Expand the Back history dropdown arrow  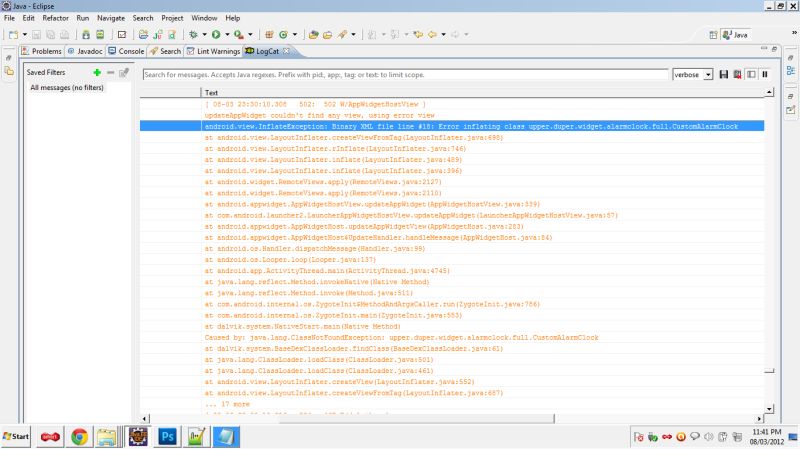(x=443, y=35)
